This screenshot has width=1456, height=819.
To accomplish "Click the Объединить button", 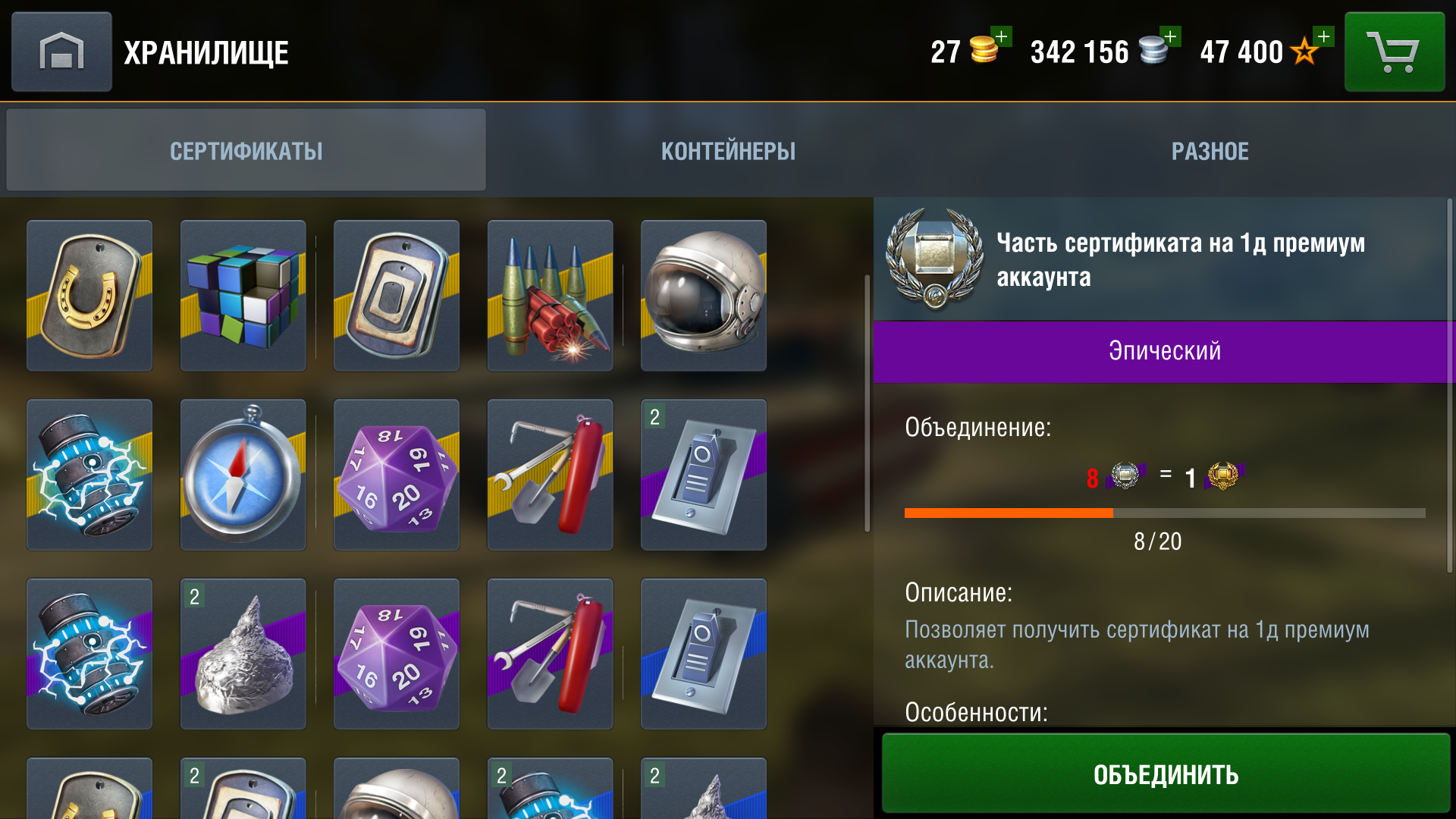I will tap(1166, 774).
